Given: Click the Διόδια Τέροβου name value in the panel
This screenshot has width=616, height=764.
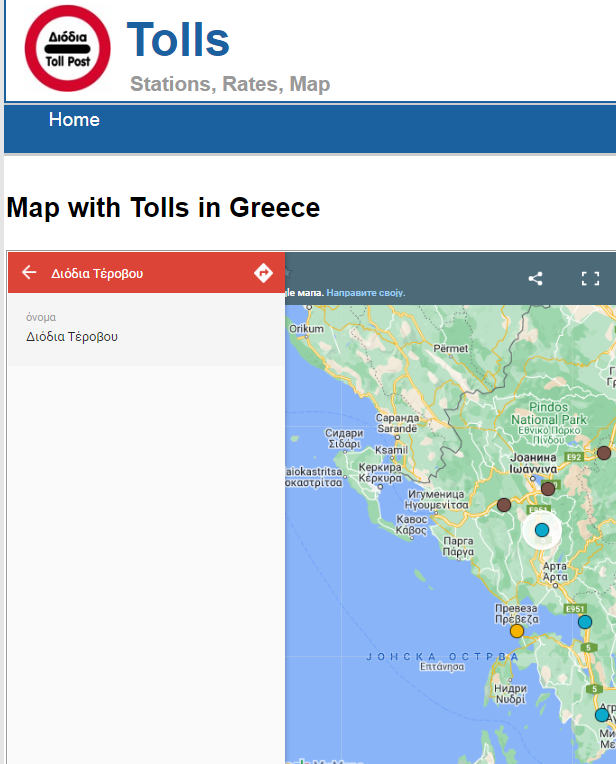Looking at the screenshot, I should pos(72,337).
